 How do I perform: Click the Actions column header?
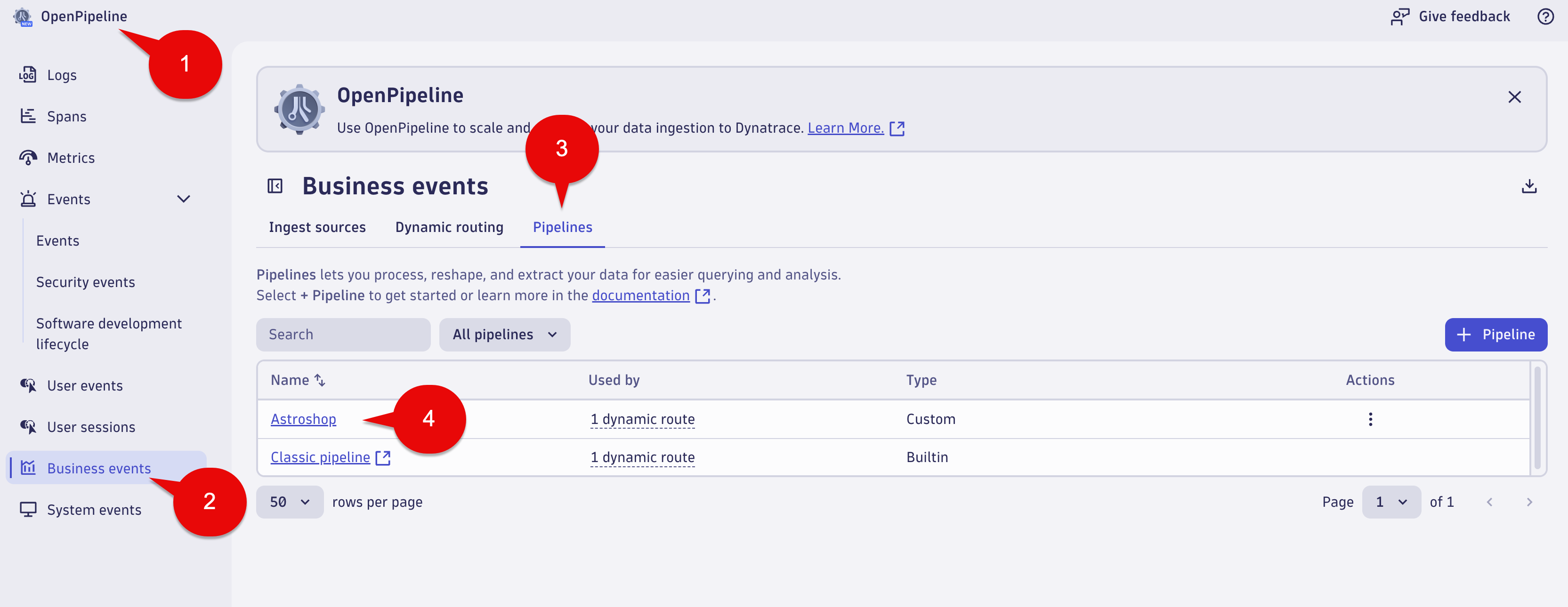(1370, 380)
